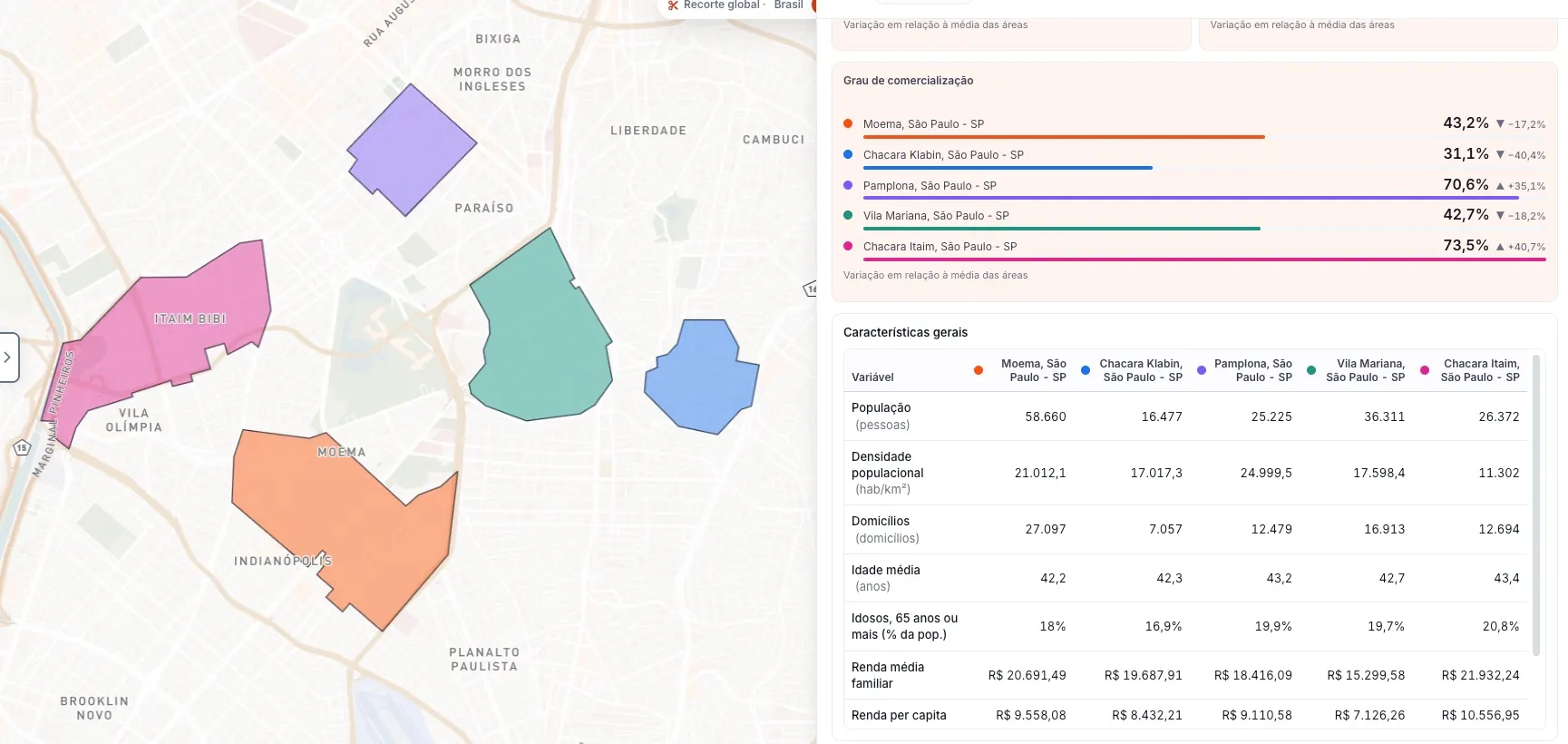The image size is (1568, 744).
Task: Click the down arrow next to -17,2%
Action: (1500, 124)
